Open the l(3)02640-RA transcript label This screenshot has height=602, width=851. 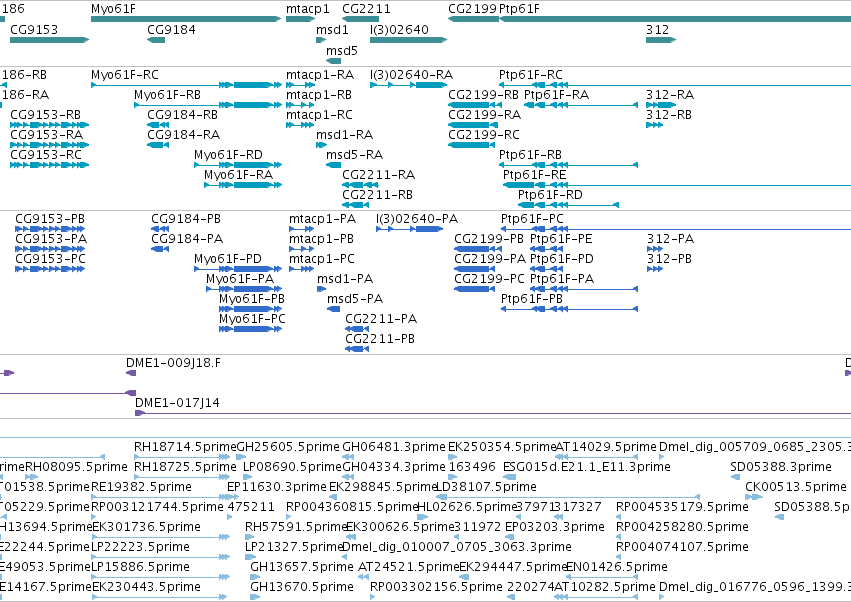pyautogui.click(x=411, y=75)
